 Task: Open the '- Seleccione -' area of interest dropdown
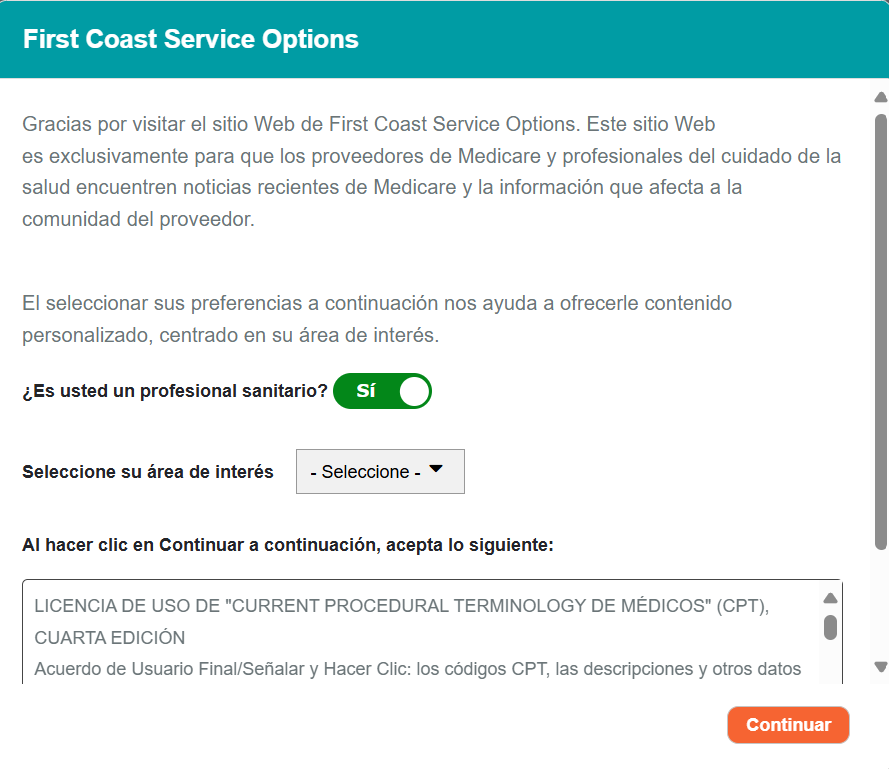tap(380, 472)
